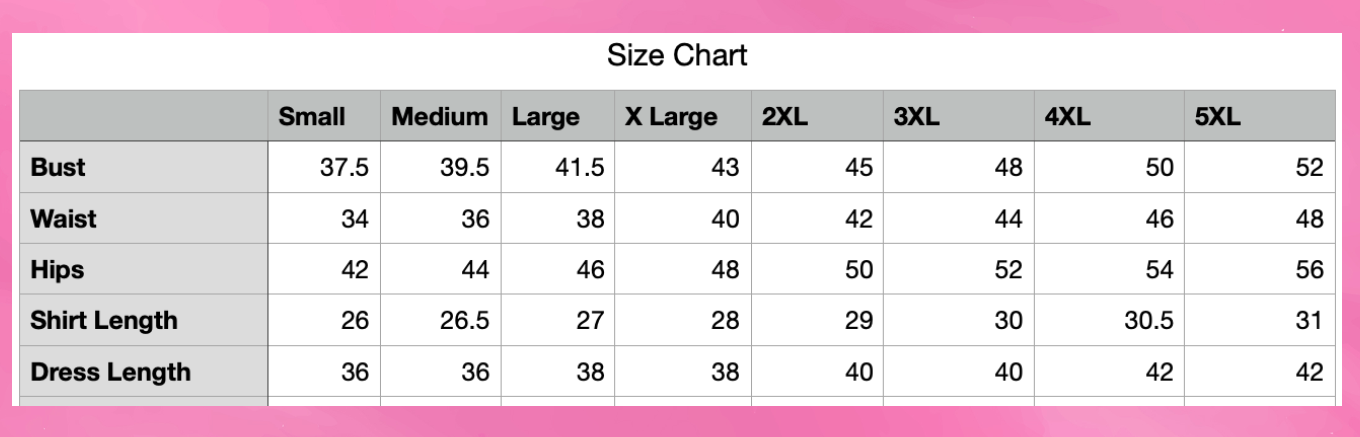1360x437 pixels.
Task: Select the Small bust value 37.5
Action: (x=344, y=167)
